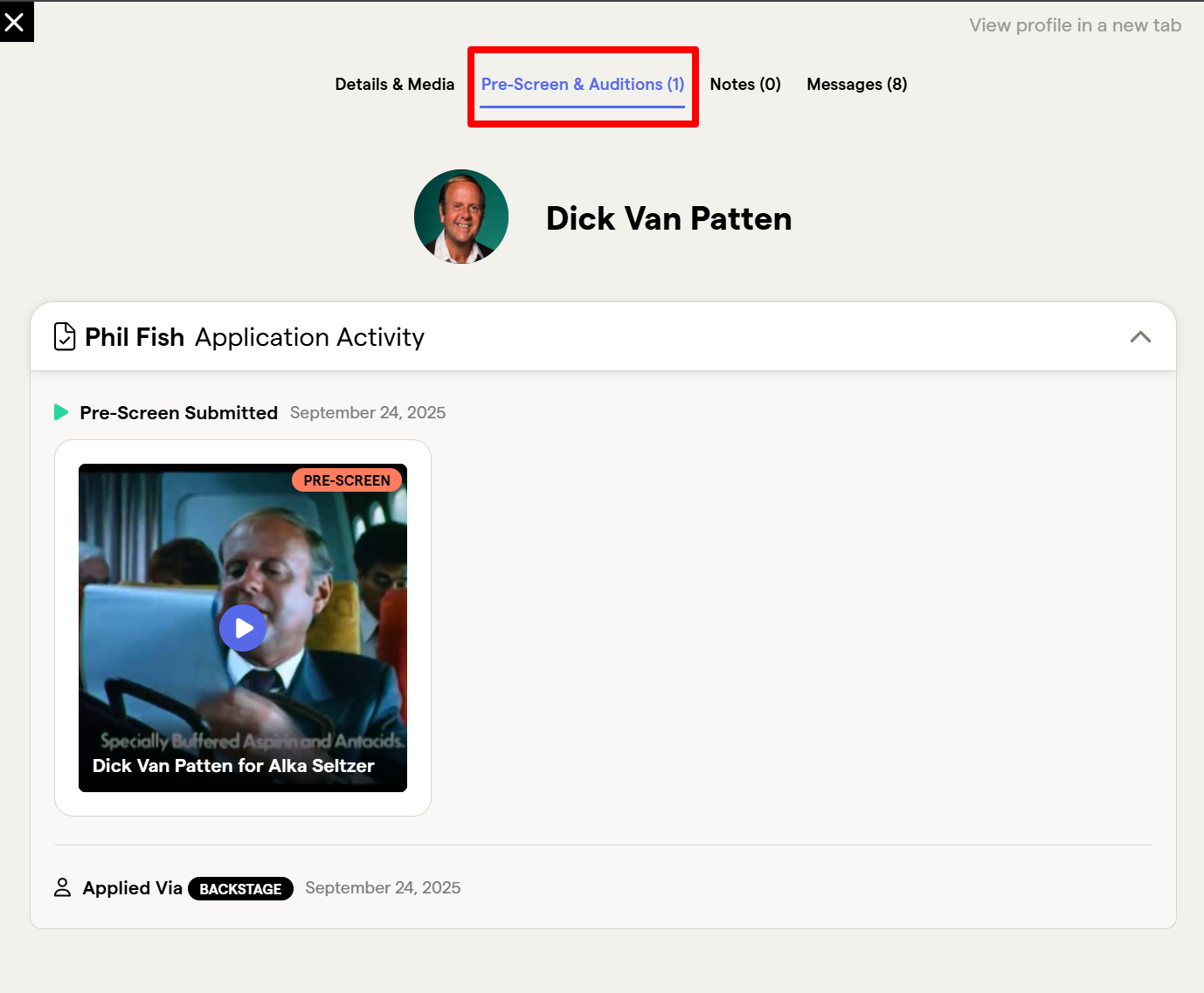The height and width of the screenshot is (993, 1204).
Task: Click the Phil Fish Application Activity heading
Action: pyautogui.click(x=254, y=337)
